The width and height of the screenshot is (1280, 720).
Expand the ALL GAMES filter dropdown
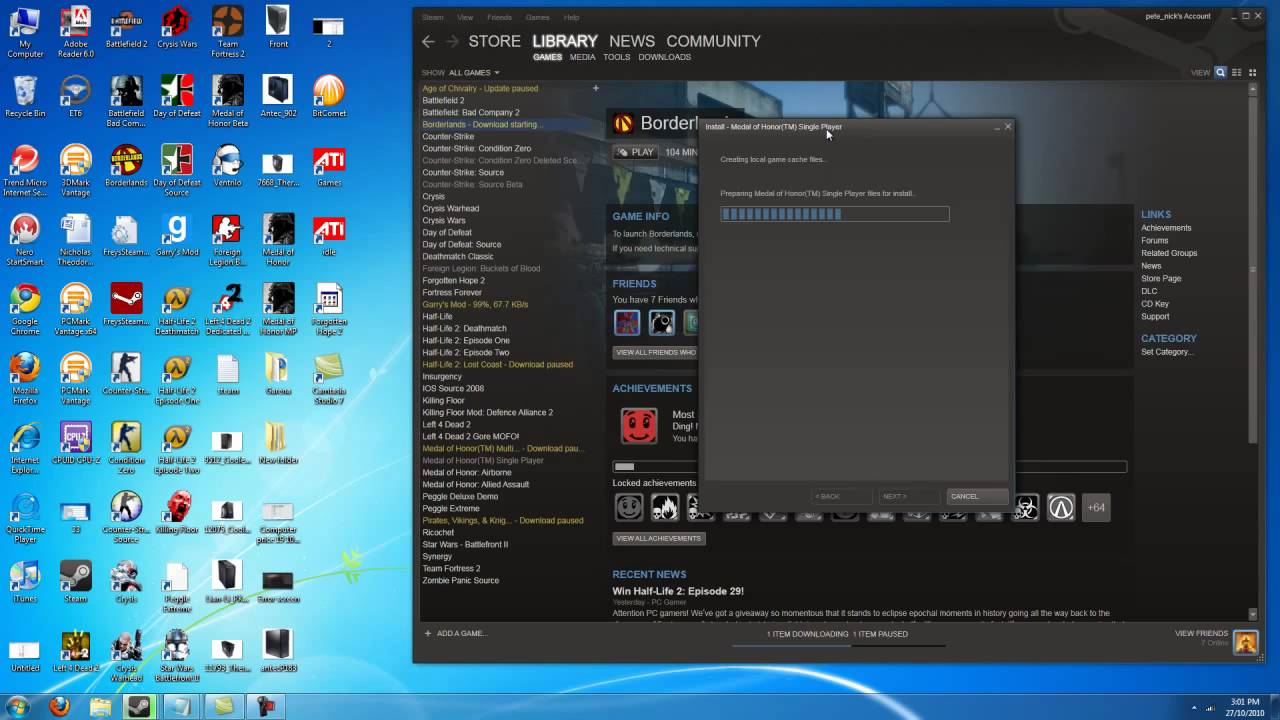[x=474, y=73]
